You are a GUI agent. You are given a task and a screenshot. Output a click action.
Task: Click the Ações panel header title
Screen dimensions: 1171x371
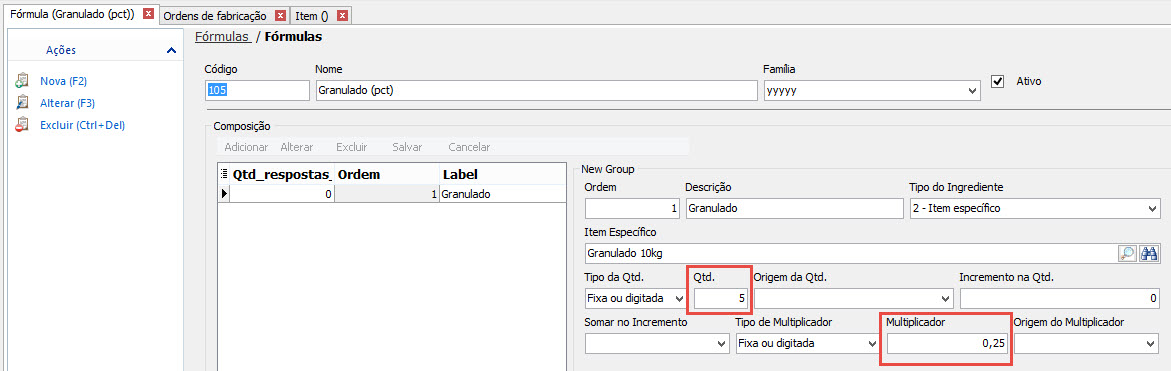coord(61,50)
